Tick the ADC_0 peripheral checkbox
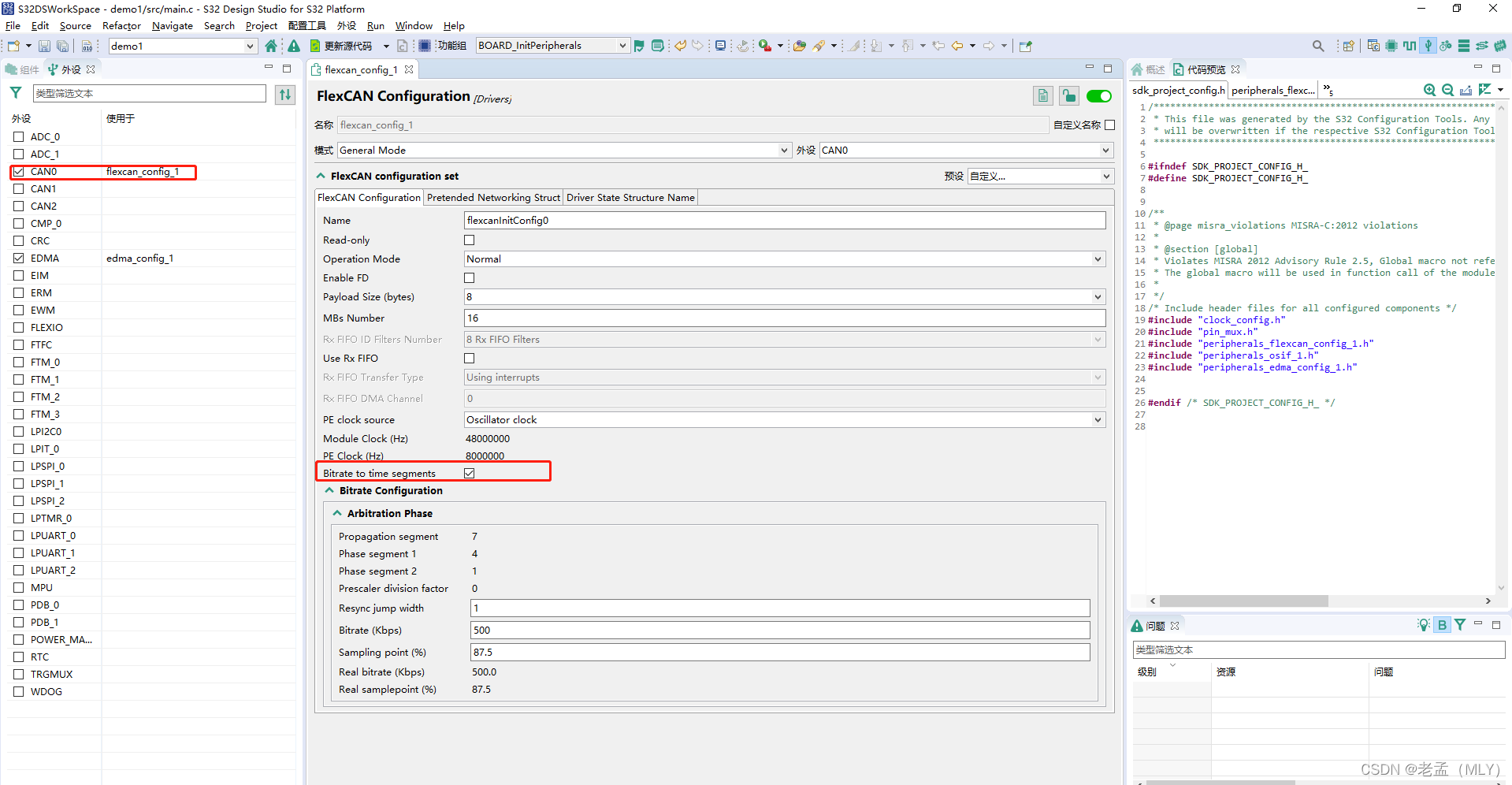The height and width of the screenshot is (785, 1512). coord(18,136)
